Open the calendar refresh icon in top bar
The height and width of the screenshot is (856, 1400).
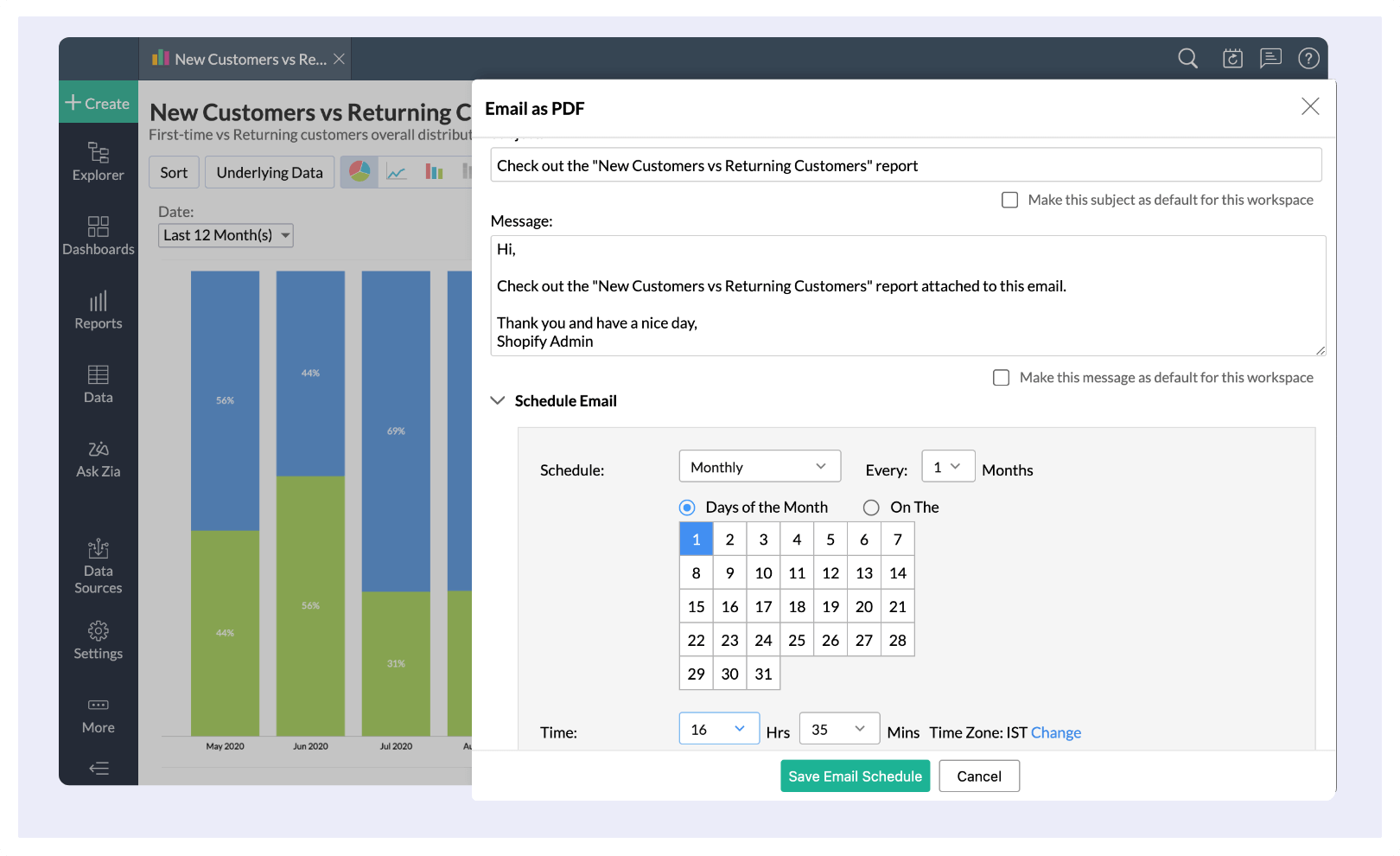[1232, 58]
